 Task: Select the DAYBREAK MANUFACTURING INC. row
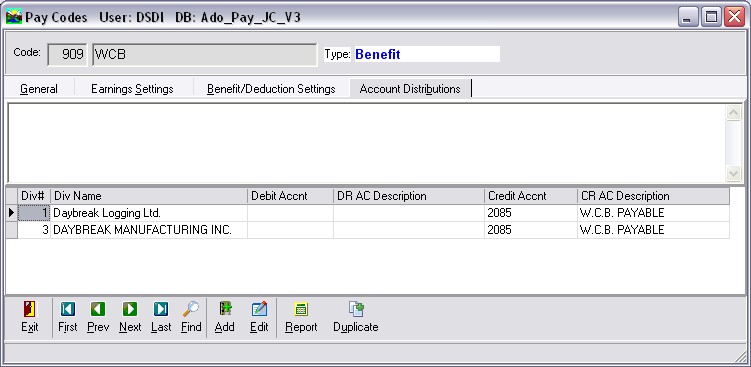(x=374, y=230)
